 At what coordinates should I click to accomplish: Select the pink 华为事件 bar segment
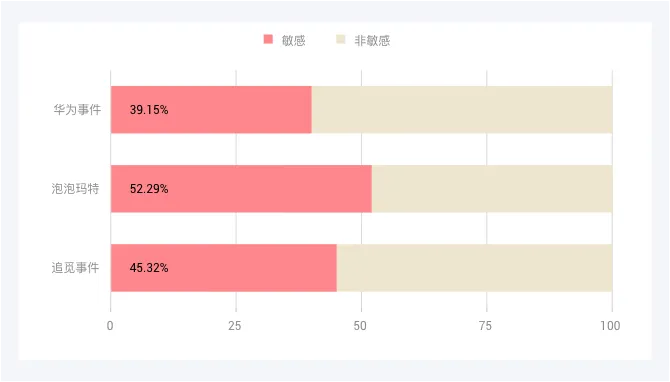211,110
